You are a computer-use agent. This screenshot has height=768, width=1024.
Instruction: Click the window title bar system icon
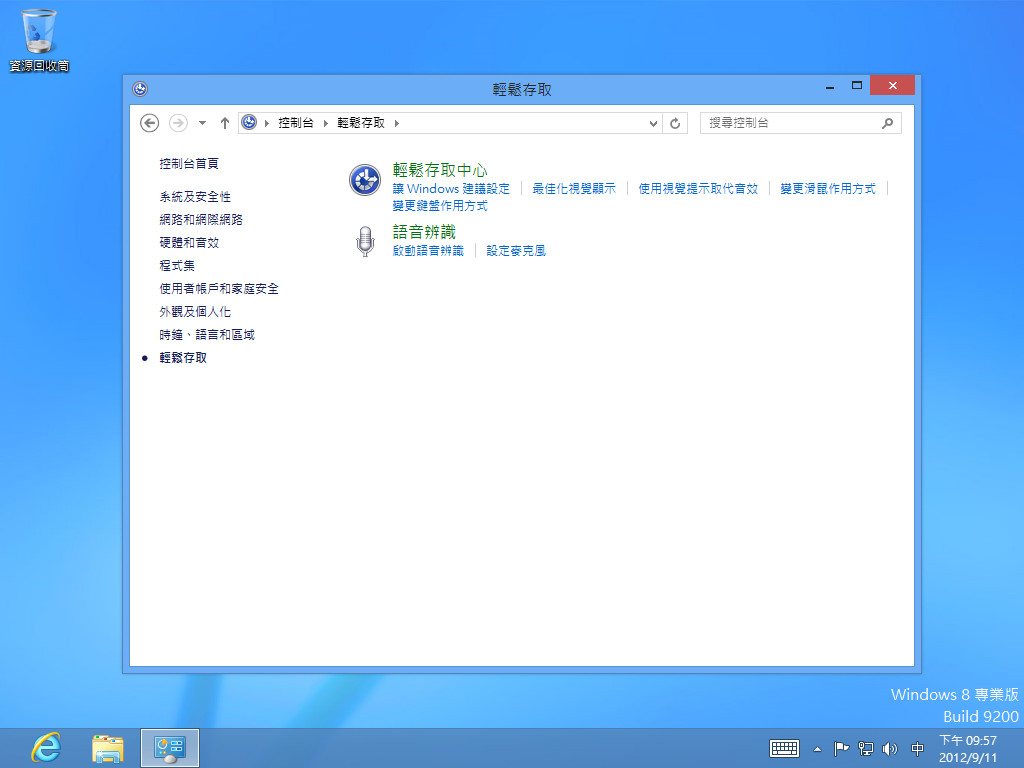(140, 89)
